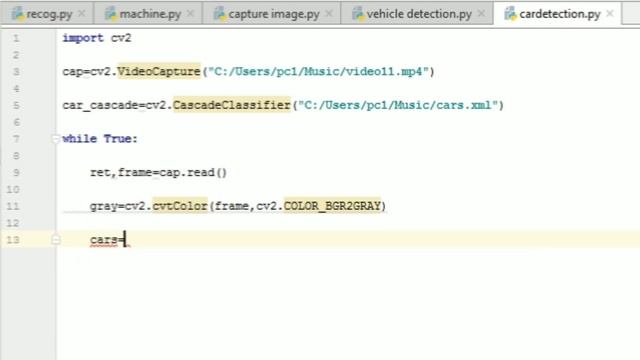
Task: Click the cars.xml path string
Action: (398, 105)
